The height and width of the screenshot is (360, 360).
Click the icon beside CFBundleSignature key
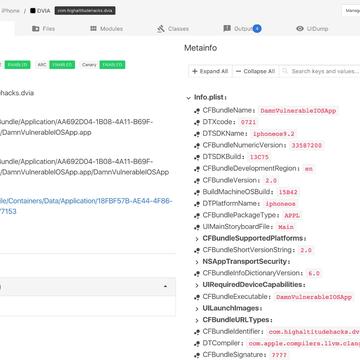(197, 355)
